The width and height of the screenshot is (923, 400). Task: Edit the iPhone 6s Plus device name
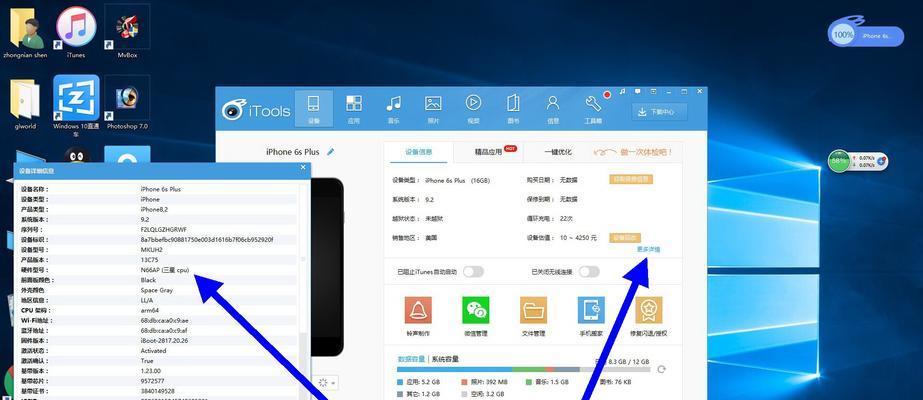[x=331, y=152]
